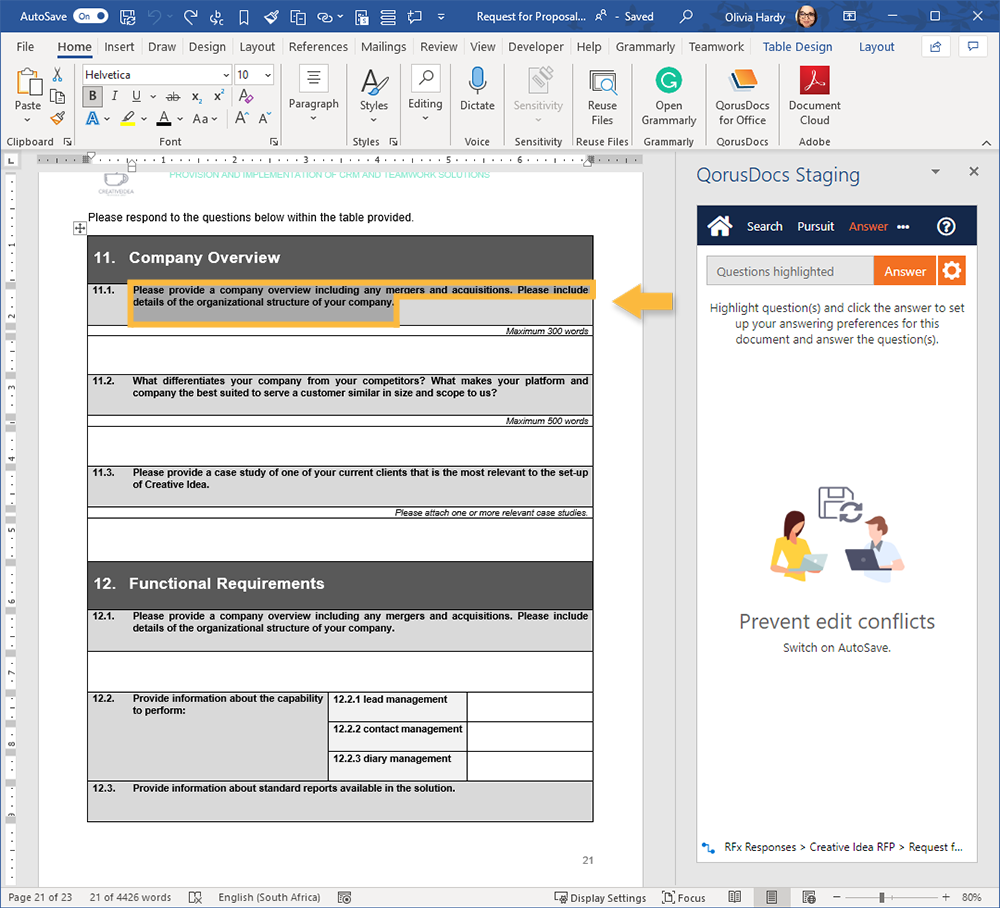Open QorusDocs pane options dropdown arrow
This screenshot has height=908, width=1000.
(935, 172)
